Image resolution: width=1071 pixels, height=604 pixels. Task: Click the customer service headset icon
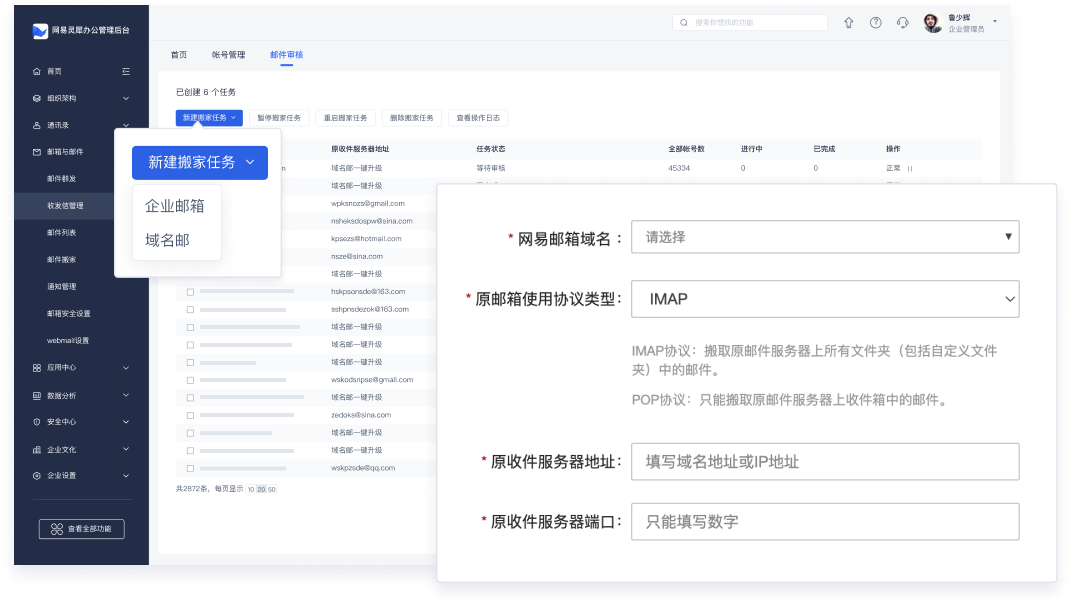pos(903,23)
